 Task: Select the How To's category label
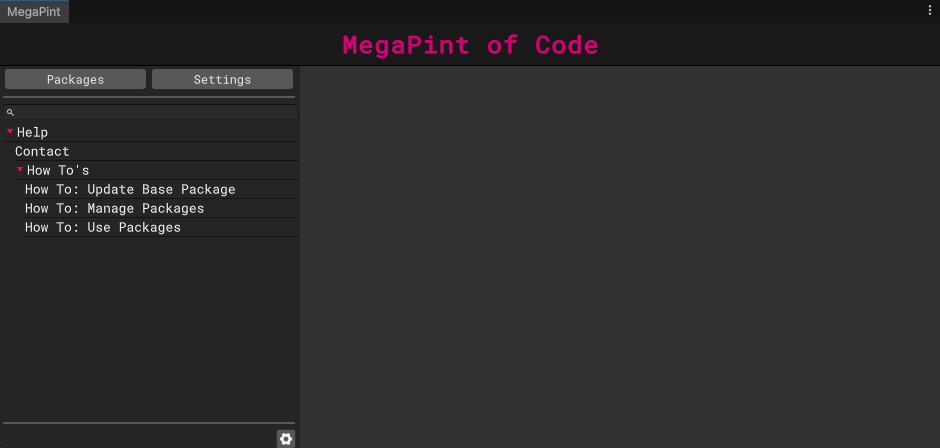[x=58, y=170]
